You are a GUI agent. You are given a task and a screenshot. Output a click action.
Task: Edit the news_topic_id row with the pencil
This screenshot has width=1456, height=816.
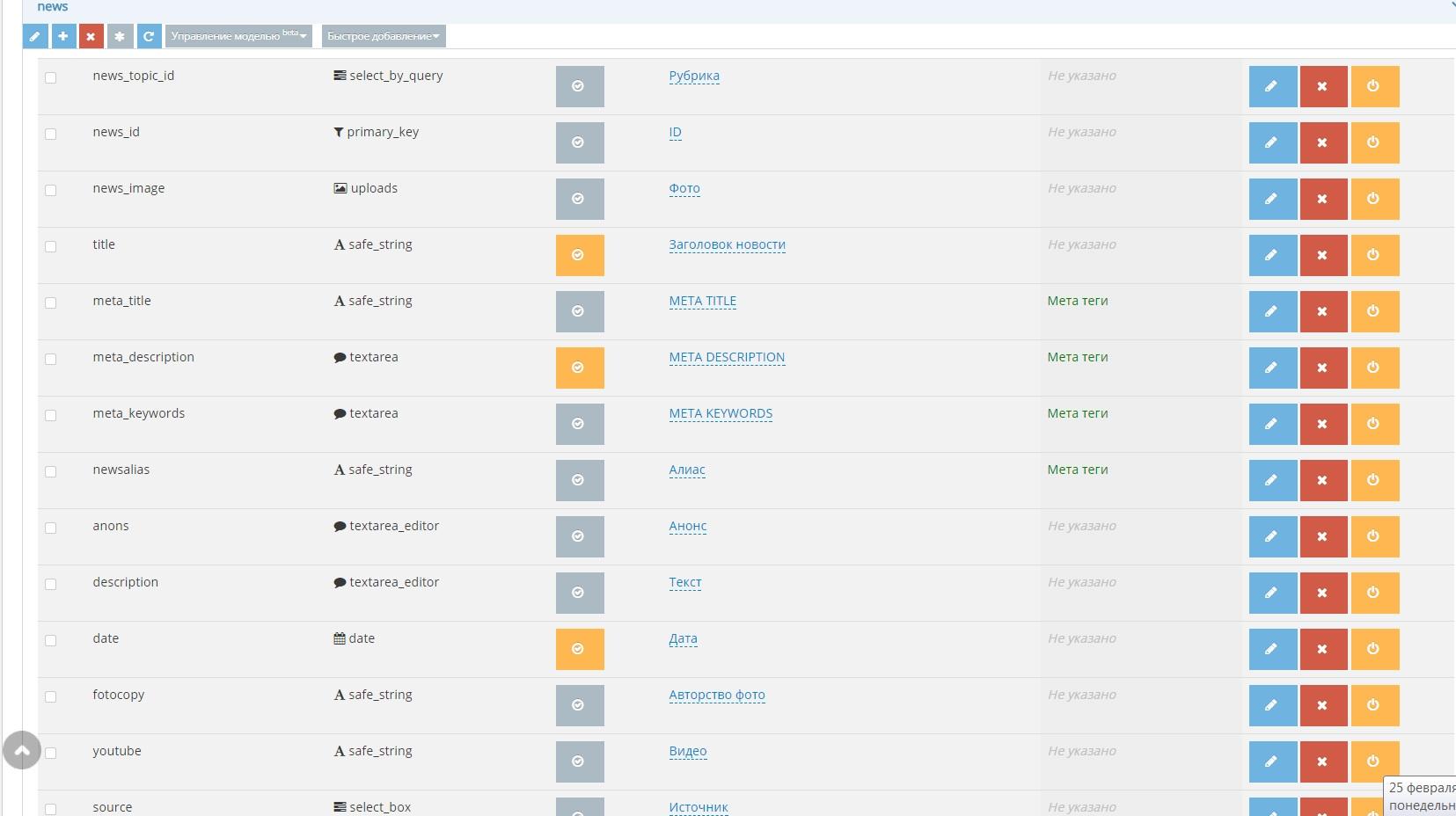tap(1273, 86)
